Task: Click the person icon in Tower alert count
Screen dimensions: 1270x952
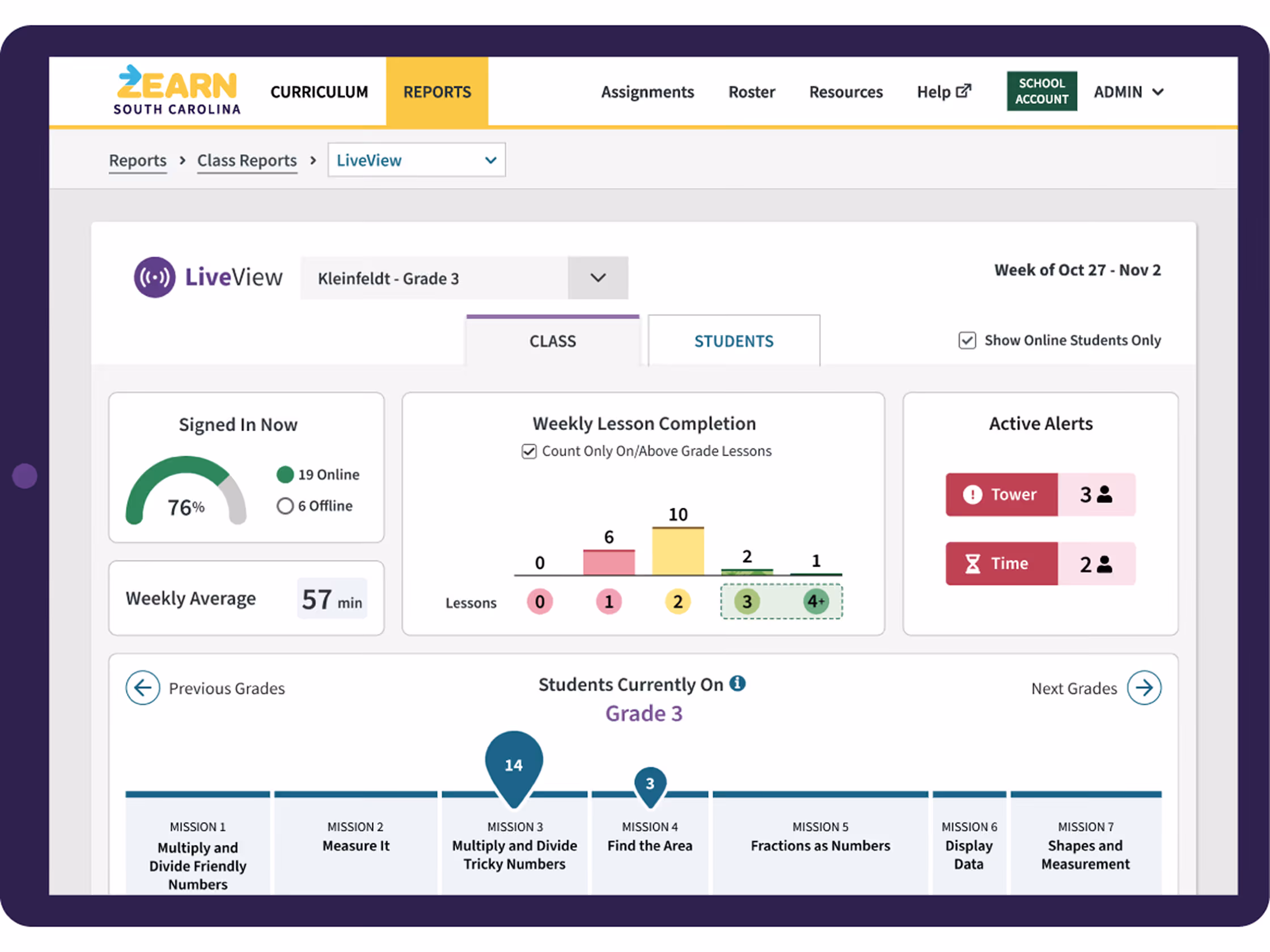Action: 1104,494
